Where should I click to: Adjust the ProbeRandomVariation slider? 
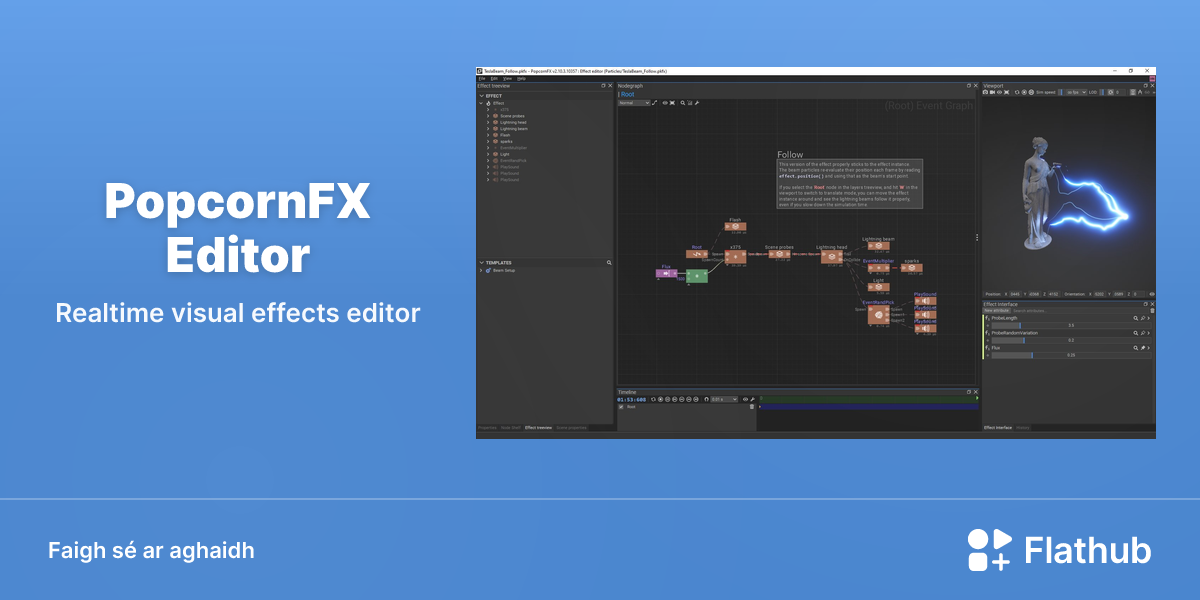click(1071, 340)
